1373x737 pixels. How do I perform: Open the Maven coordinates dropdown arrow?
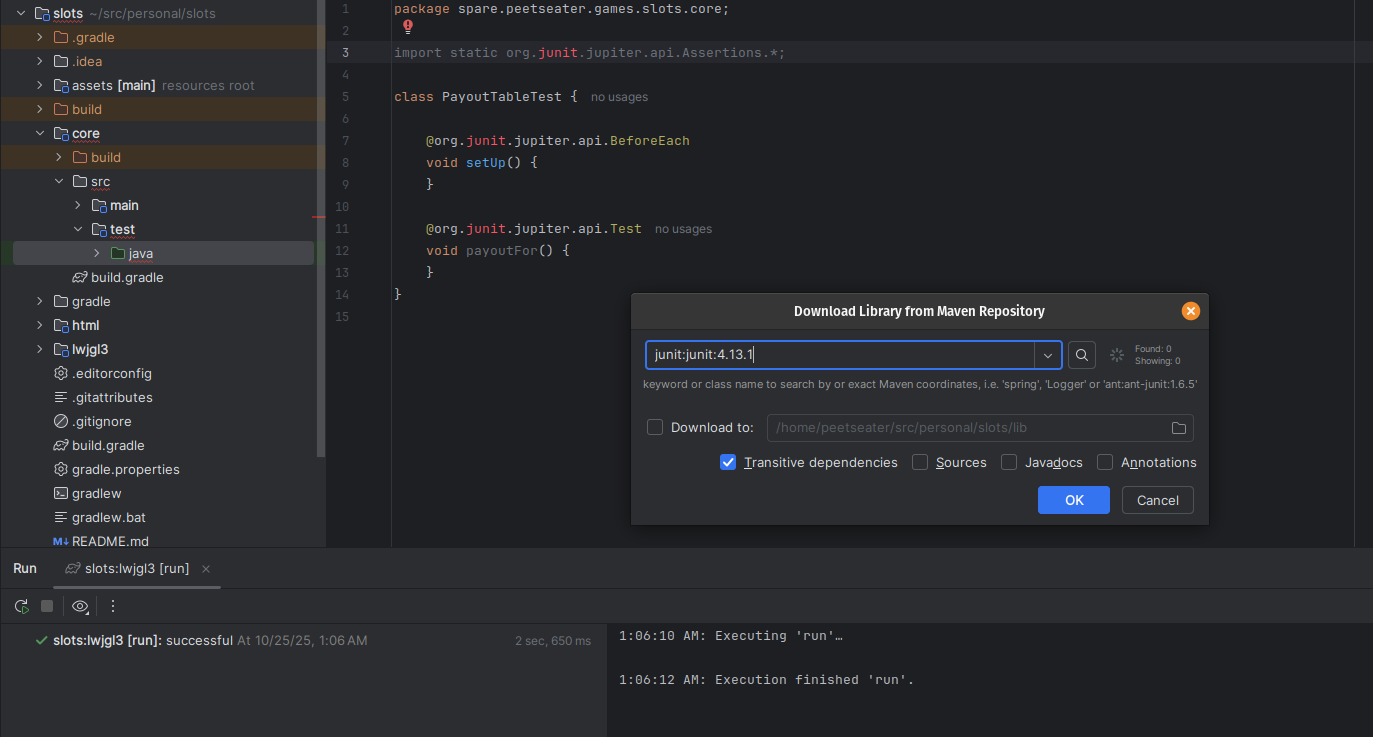[1048, 355]
